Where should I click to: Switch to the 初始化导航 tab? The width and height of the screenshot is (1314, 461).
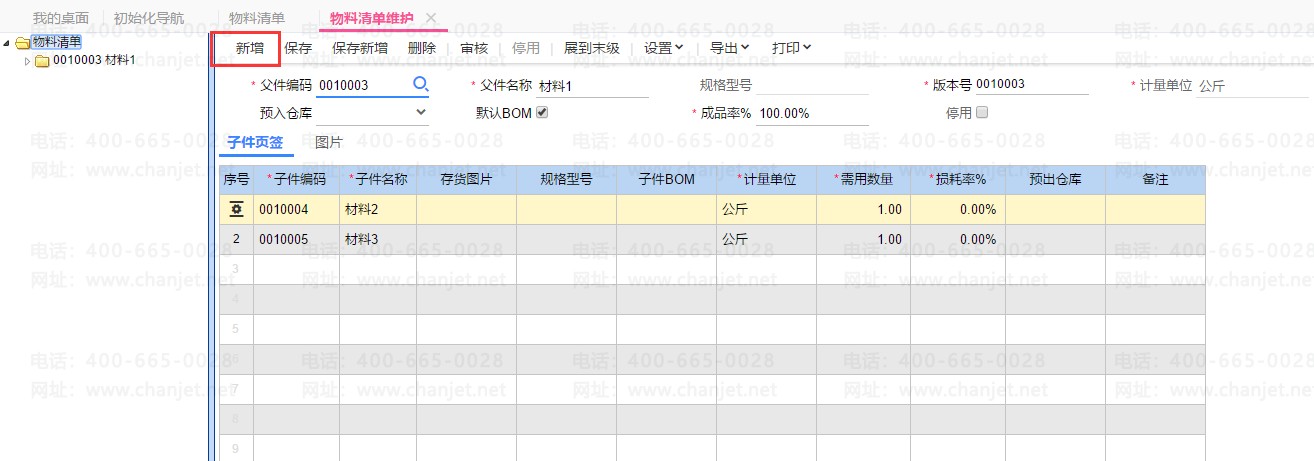(149, 18)
